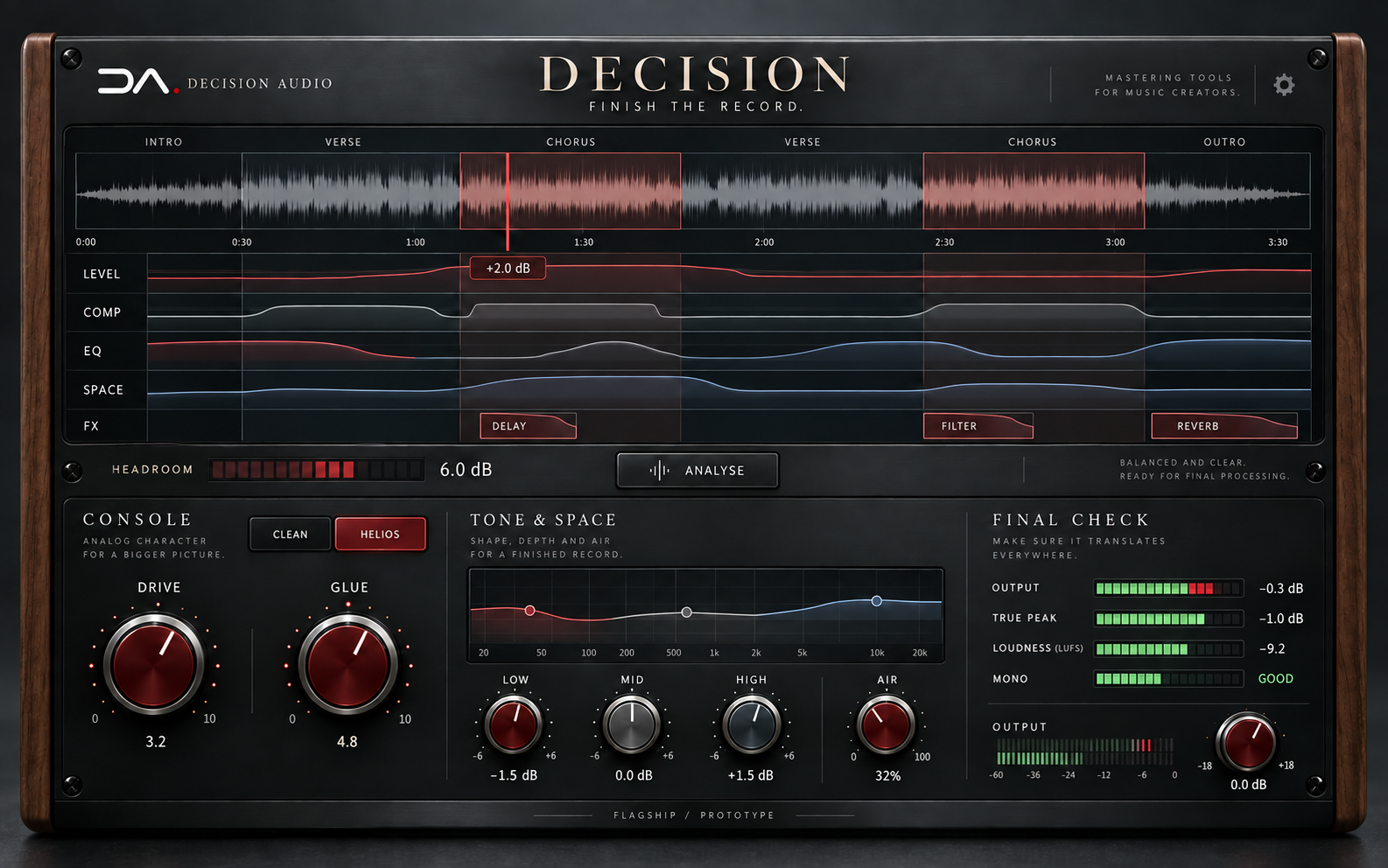The width and height of the screenshot is (1388, 868).
Task: Click the TRUE PEAK meter
Action: click(x=1168, y=619)
